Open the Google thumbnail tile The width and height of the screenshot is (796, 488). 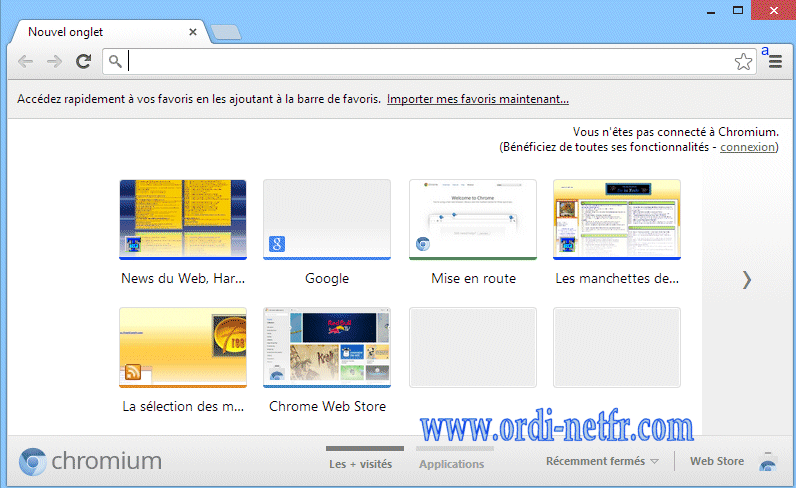click(x=327, y=219)
